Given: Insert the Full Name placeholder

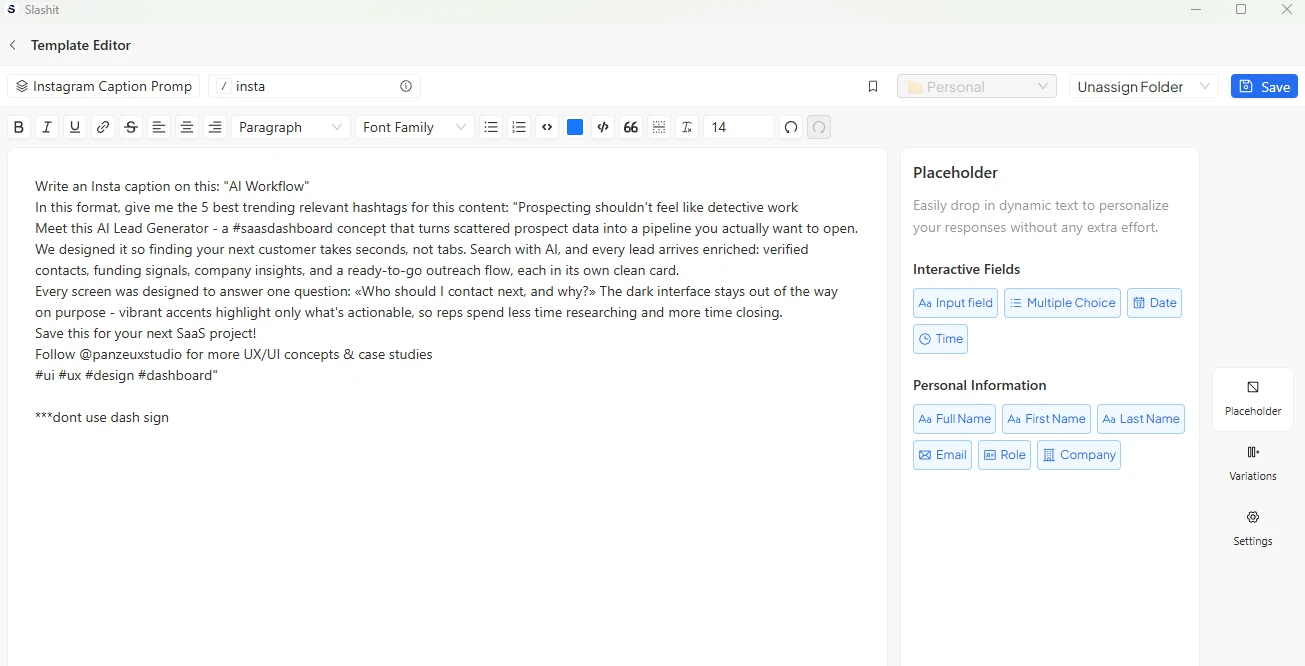Looking at the screenshot, I should [955, 419].
